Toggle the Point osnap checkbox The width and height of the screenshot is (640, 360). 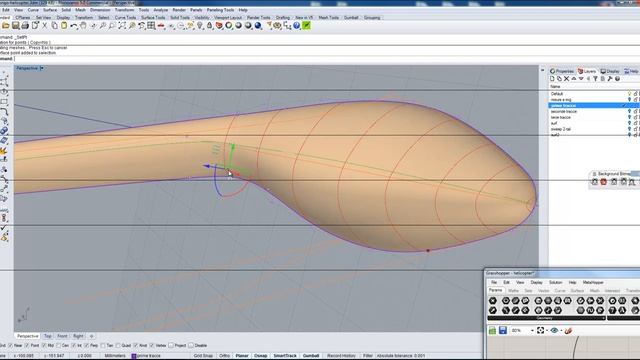coord(27,345)
